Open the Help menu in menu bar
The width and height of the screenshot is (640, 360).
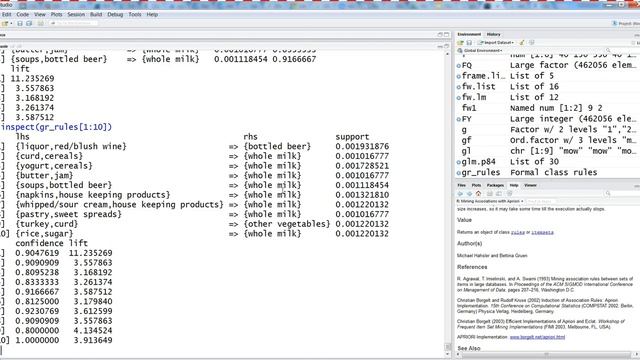tap(152, 14)
